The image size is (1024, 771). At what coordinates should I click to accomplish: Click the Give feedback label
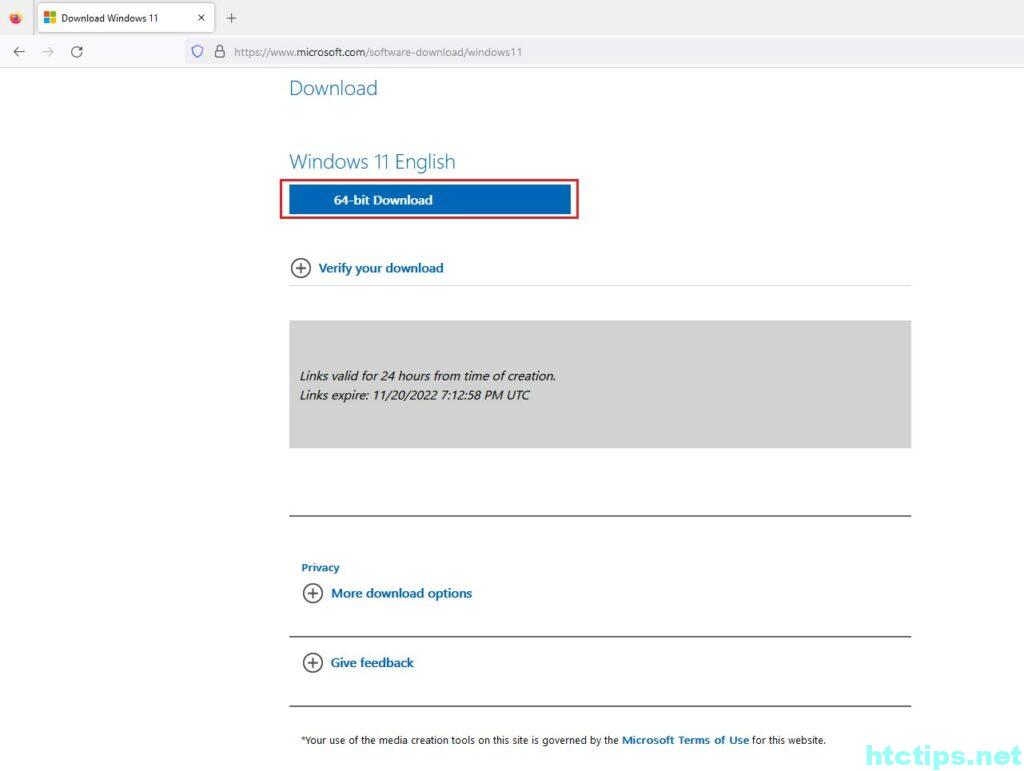pos(372,662)
